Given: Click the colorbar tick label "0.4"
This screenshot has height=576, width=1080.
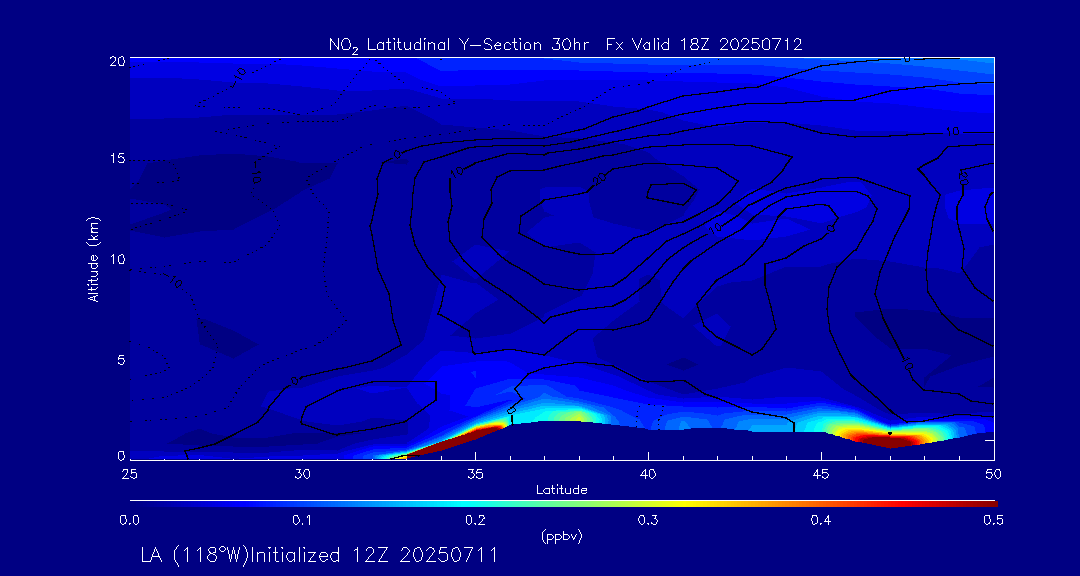Looking at the screenshot, I should tap(821, 521).
